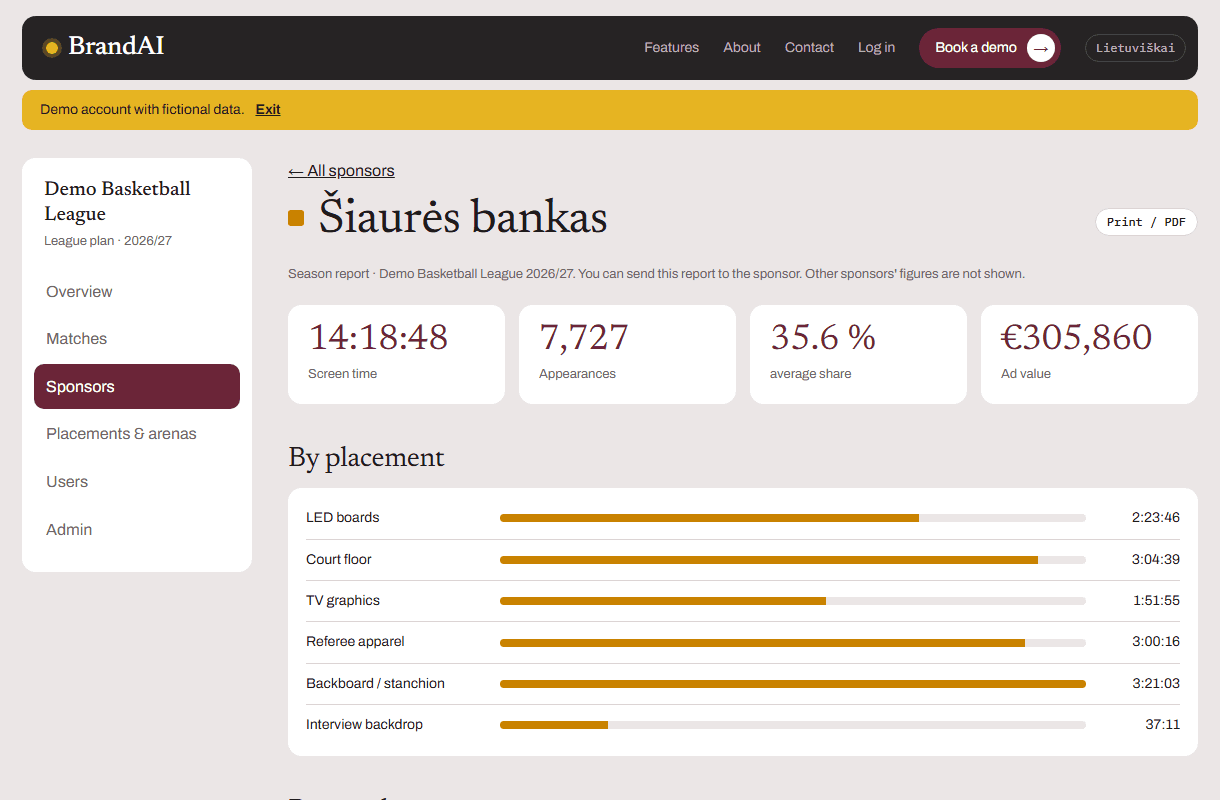Open Placements & arenas in the sidebar
Screen dimensions: 1220x800
click(137, 434)
